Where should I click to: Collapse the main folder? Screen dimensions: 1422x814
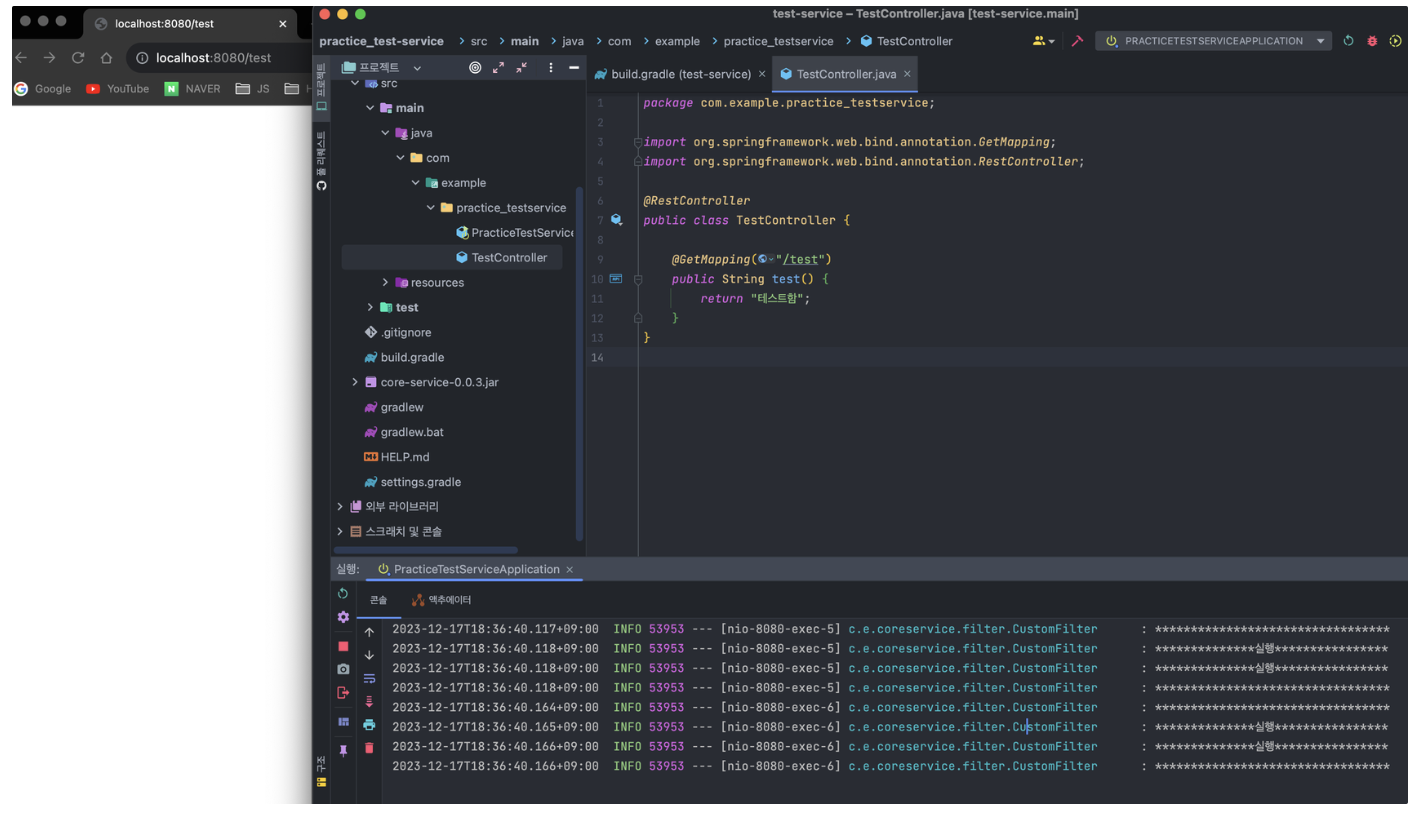tap(370, 108)
